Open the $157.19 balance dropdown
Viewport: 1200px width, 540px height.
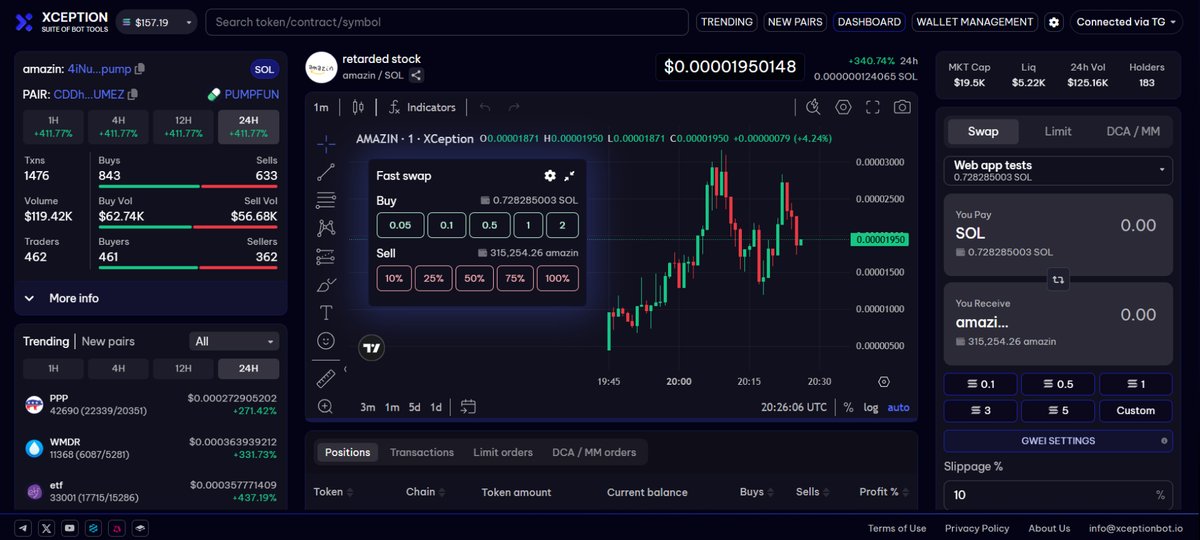[x=156, y=22]
